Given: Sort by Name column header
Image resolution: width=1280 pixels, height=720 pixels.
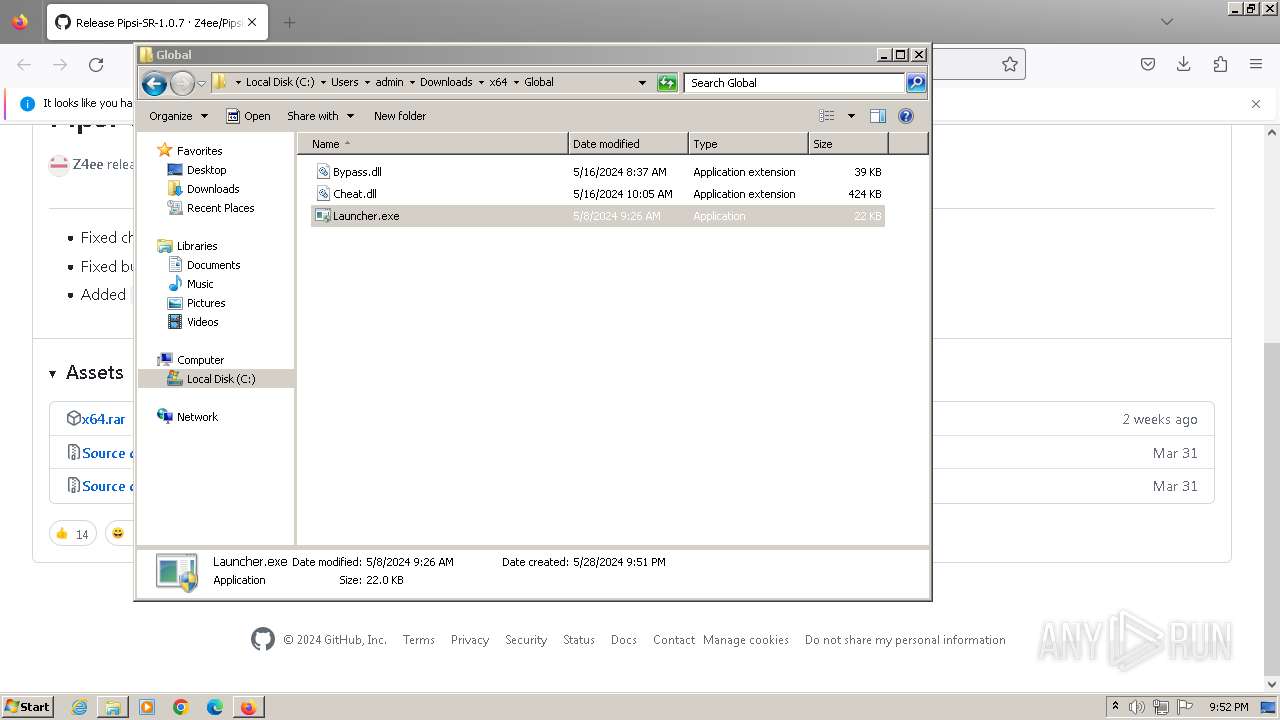Looking at the screenshot, I should click(x=433, y=144).
